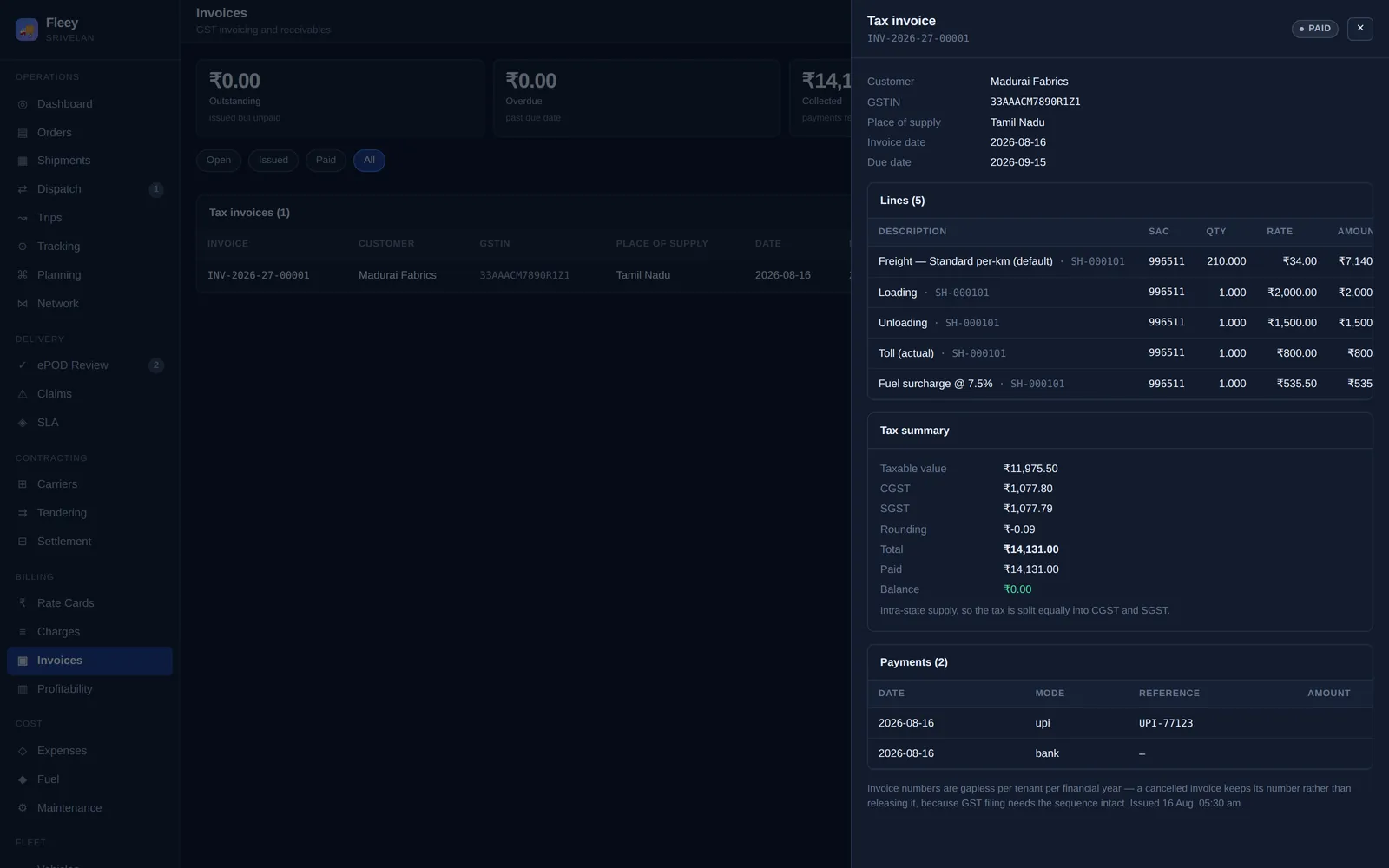Click the Rate Cards rupee icon
The image size is (1389, 868).
tap(23, 603)
